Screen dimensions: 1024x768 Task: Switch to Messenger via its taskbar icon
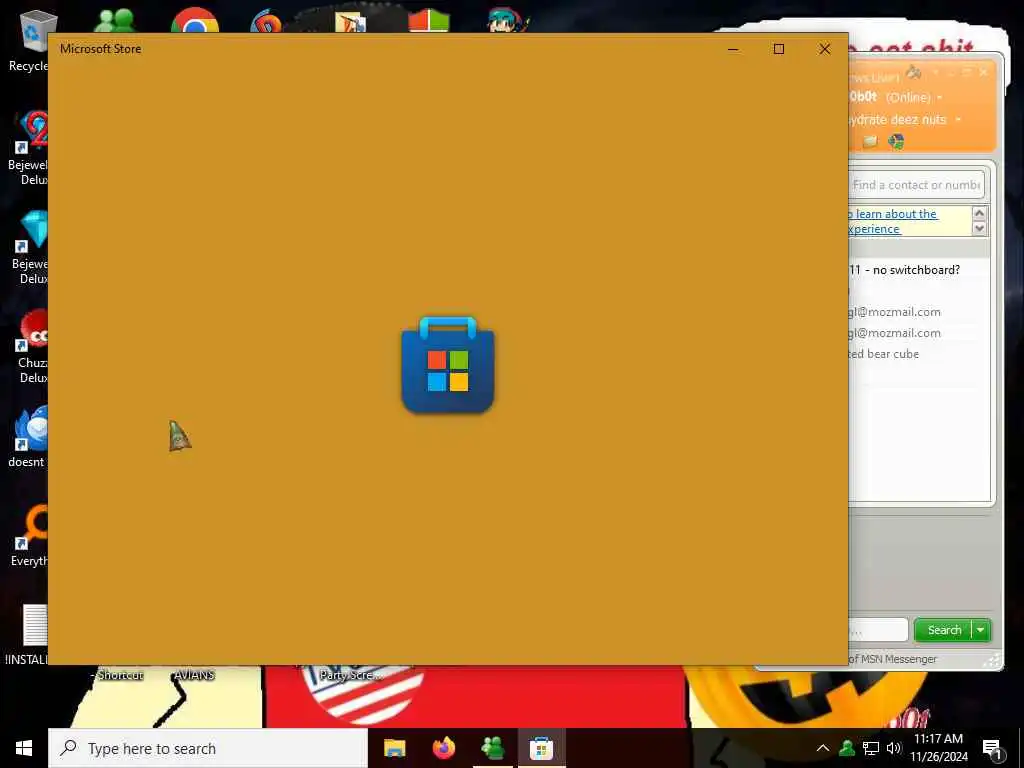point(493,748)
